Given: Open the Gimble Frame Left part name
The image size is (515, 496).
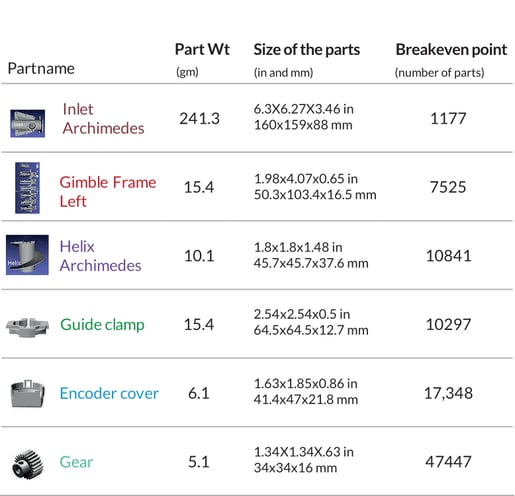Looking at the screenshot, I should tap(108, 192).
